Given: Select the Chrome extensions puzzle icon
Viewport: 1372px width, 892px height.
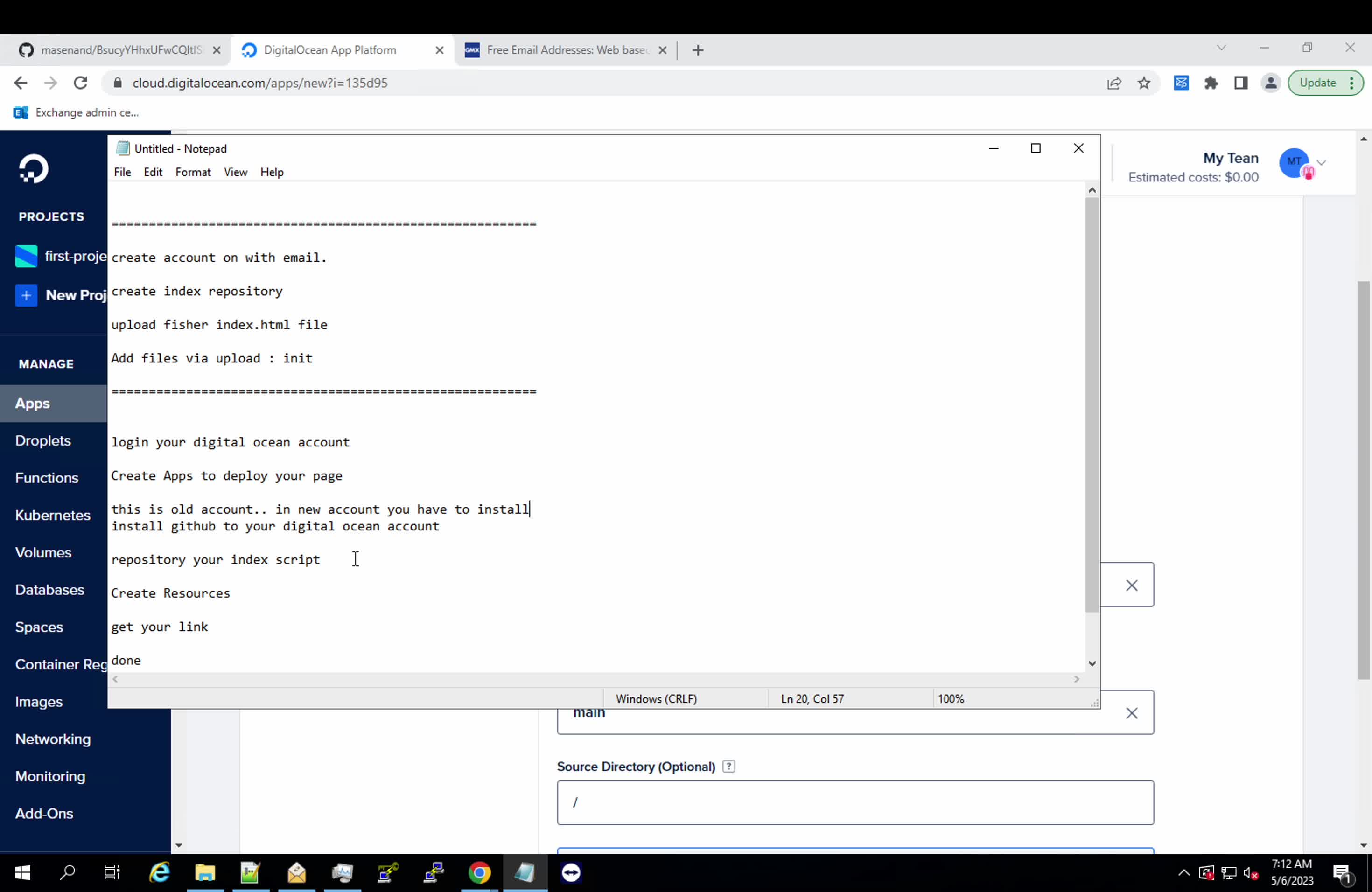Looking at the screenshot, I should (x=1211, y=83).
